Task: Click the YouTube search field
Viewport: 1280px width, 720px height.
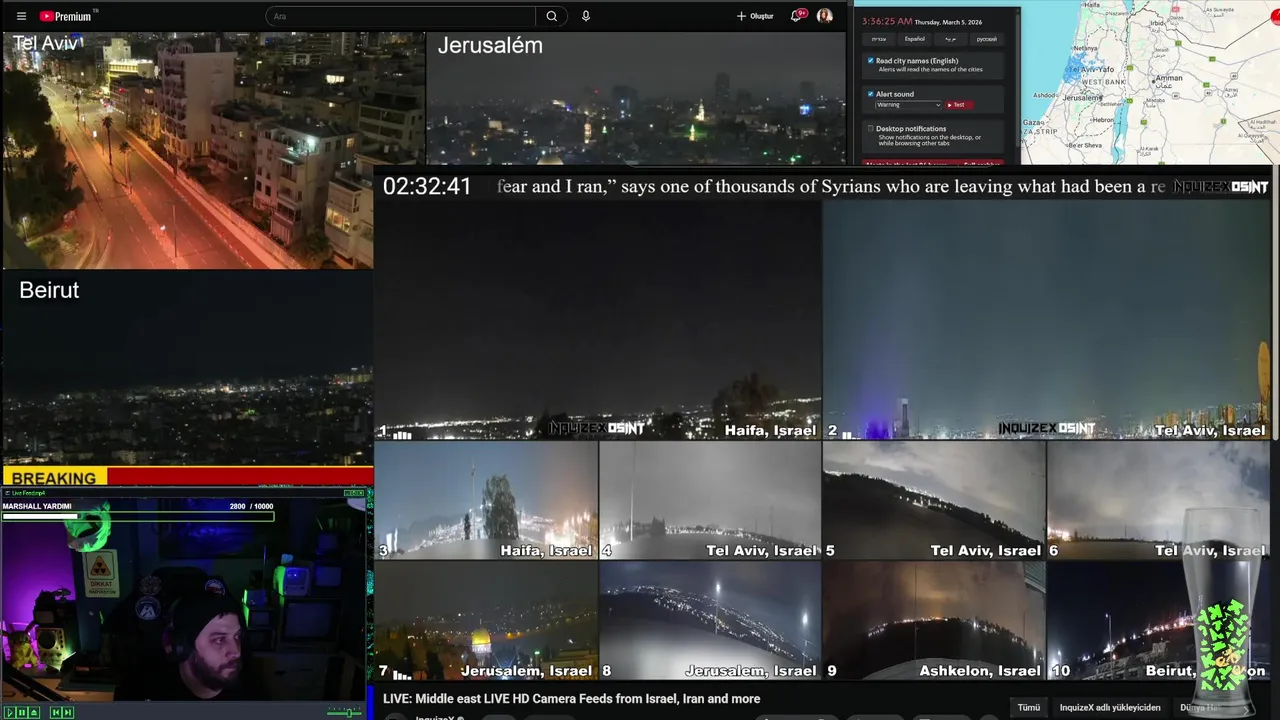Action: click(x=401, y=16)
